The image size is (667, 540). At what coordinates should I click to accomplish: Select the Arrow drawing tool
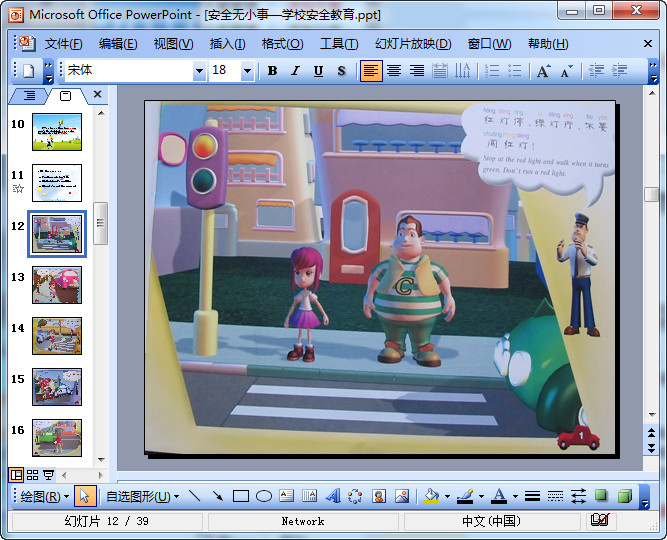(218, 496)
